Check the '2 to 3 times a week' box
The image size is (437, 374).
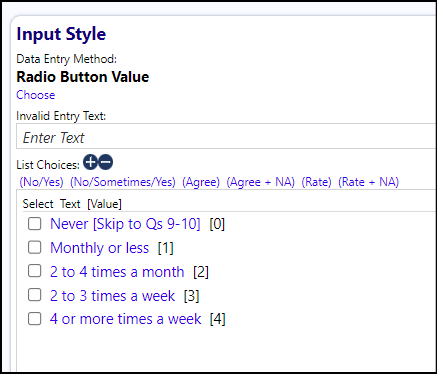point(35,295)
